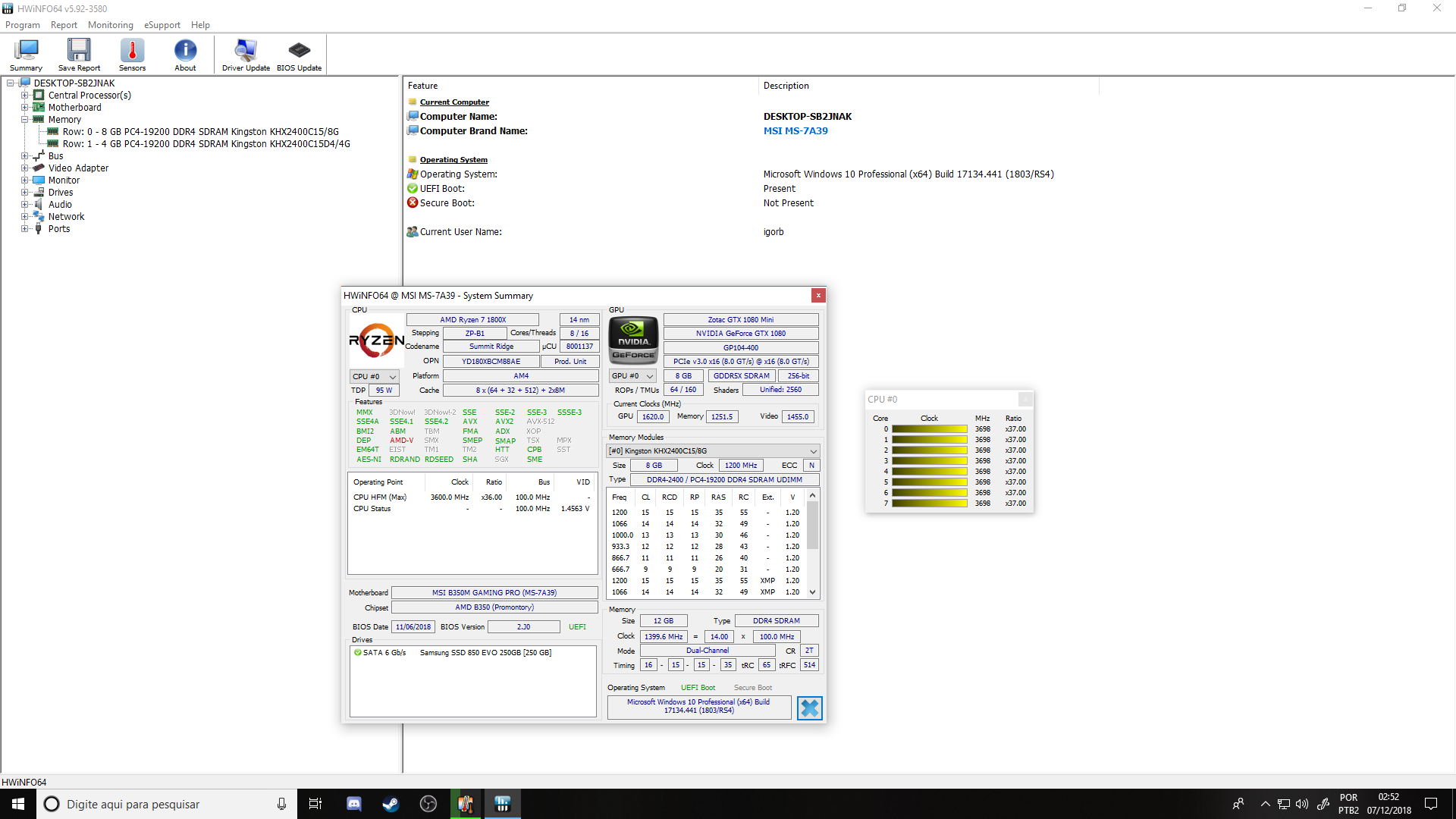Open the Summary toolbar icon
The height and width of the screenshot is (819, 1456).
tap(27, 55)
